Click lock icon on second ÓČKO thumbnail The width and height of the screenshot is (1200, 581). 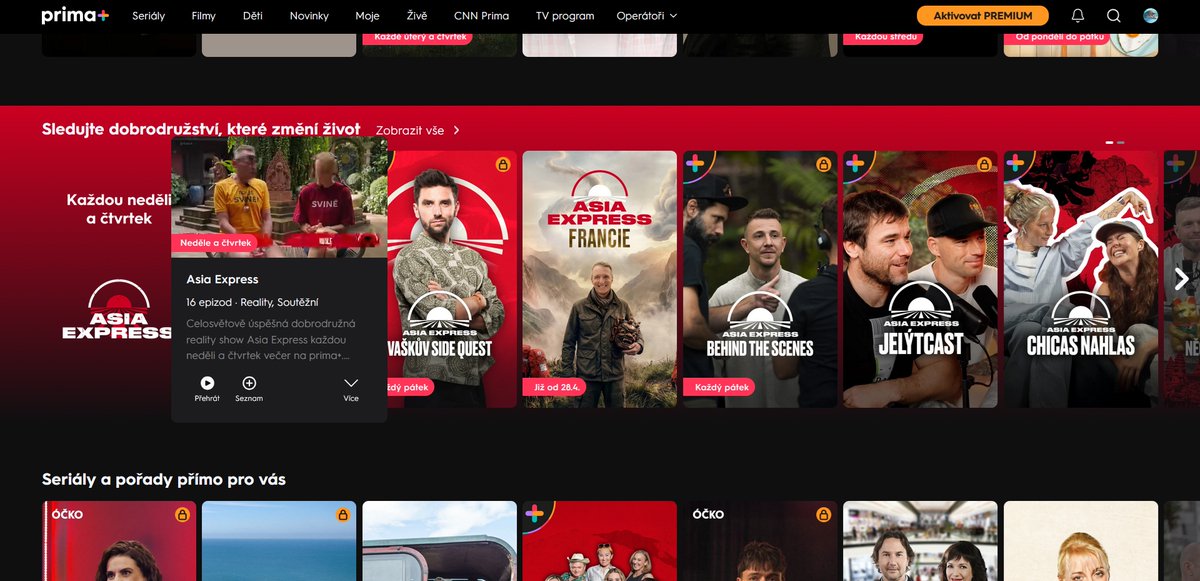(x=823, y=514)
